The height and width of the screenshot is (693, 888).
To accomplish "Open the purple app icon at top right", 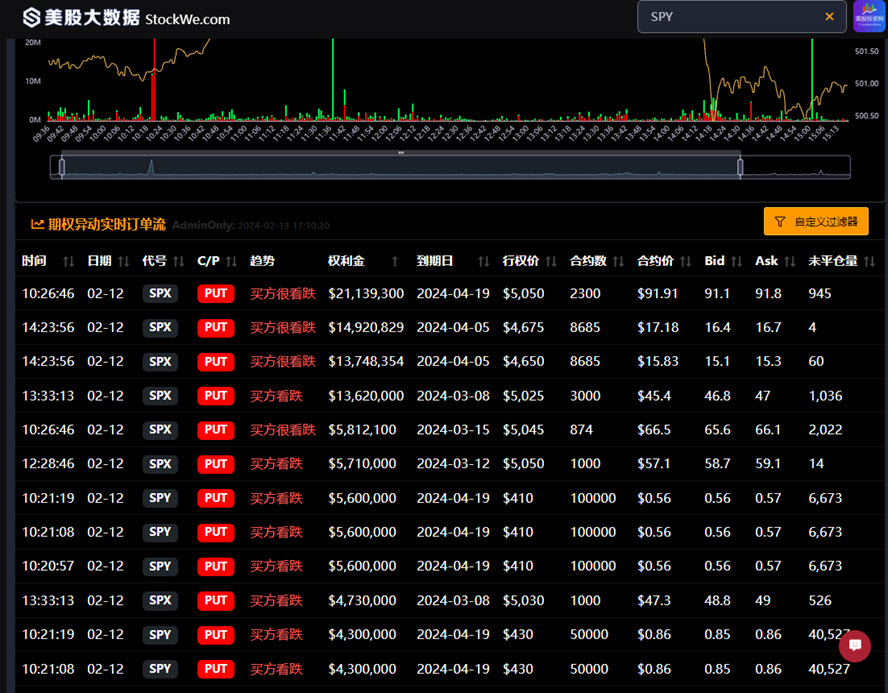I will point(869,16).
